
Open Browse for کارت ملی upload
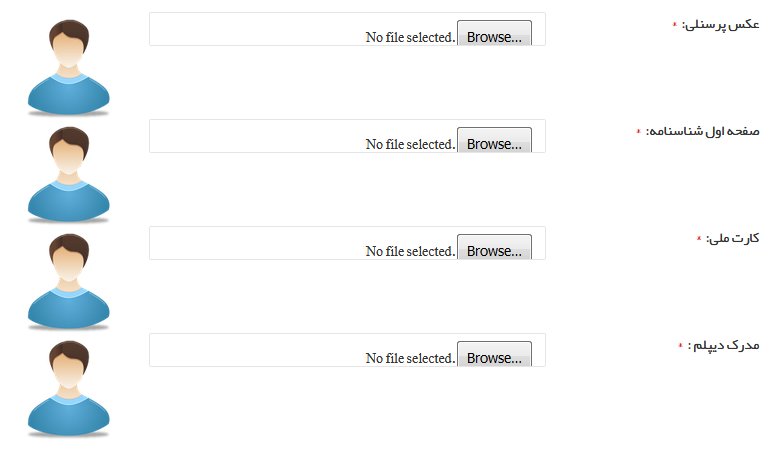[494, 247]
